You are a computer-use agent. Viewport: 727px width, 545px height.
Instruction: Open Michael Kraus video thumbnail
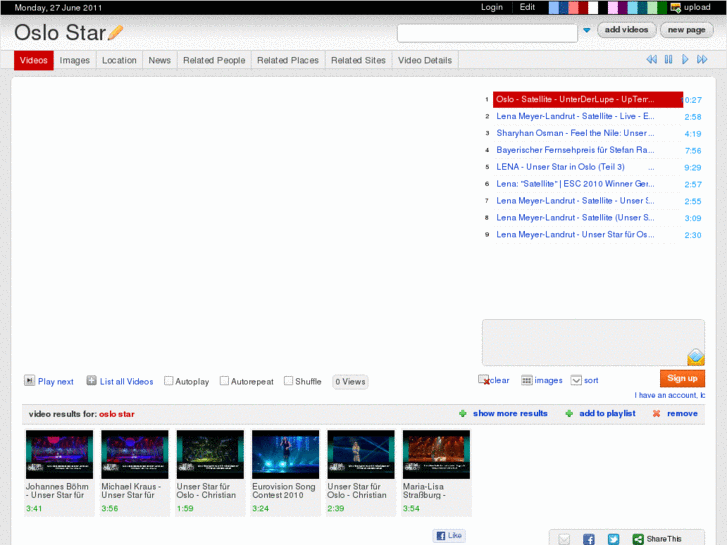135,454
